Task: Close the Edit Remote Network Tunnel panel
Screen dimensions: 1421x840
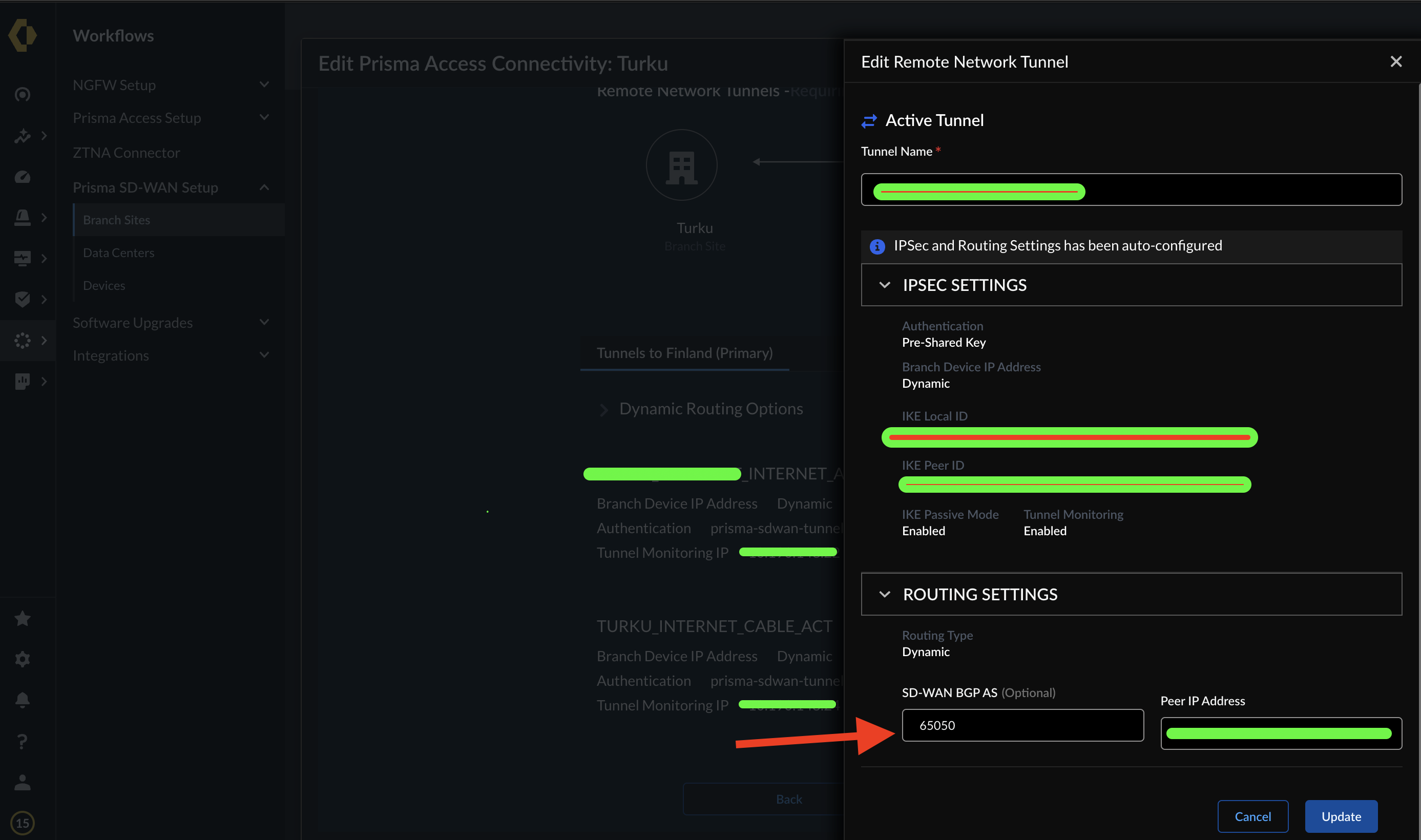Action: (x=1395, y=61)
